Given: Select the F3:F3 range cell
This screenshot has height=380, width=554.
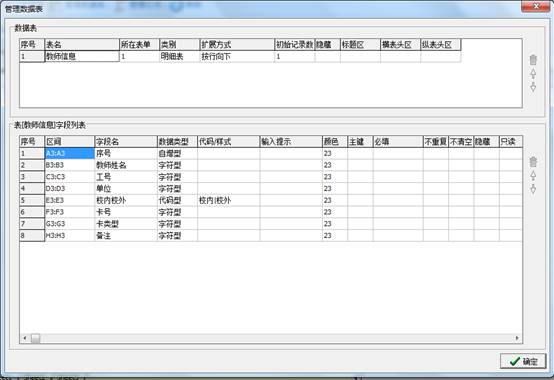Looking at the screenshot, I should tap(70, 212).
